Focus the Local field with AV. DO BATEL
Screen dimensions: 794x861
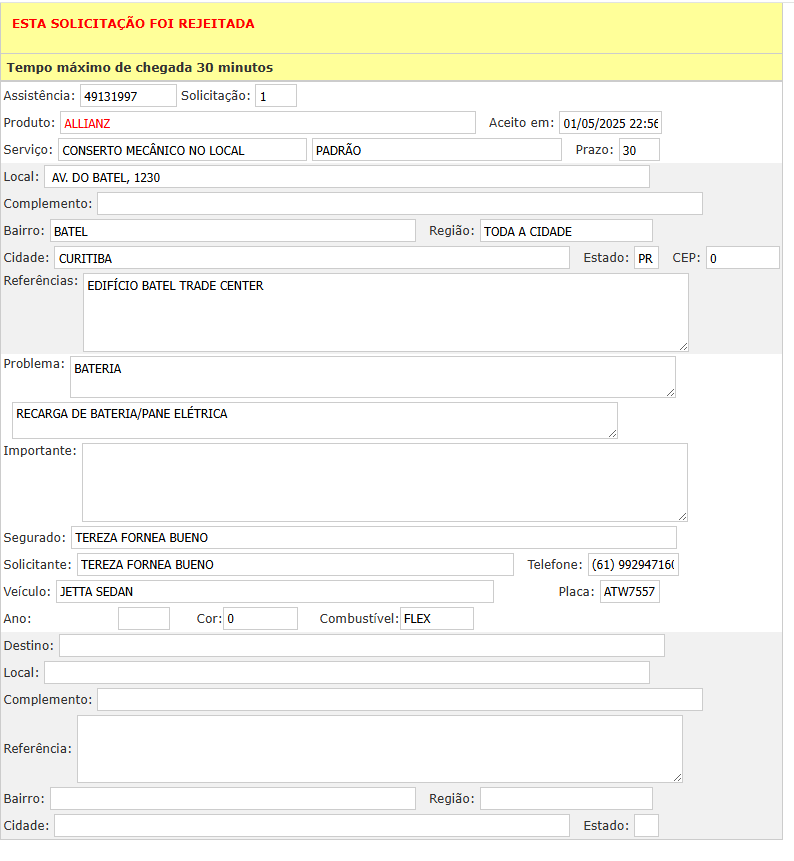346,177
